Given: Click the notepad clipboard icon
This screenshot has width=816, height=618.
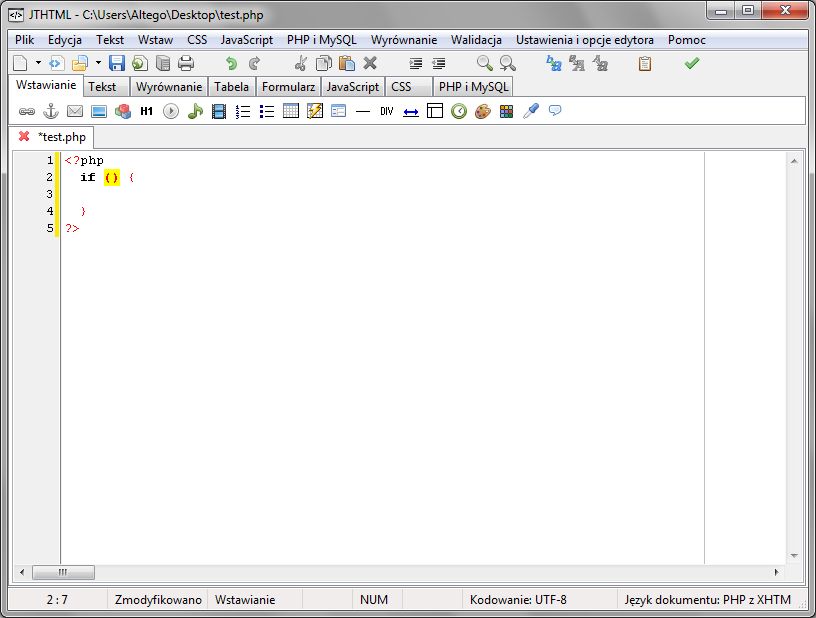Looking at the screenshot, I should [645, 63].
